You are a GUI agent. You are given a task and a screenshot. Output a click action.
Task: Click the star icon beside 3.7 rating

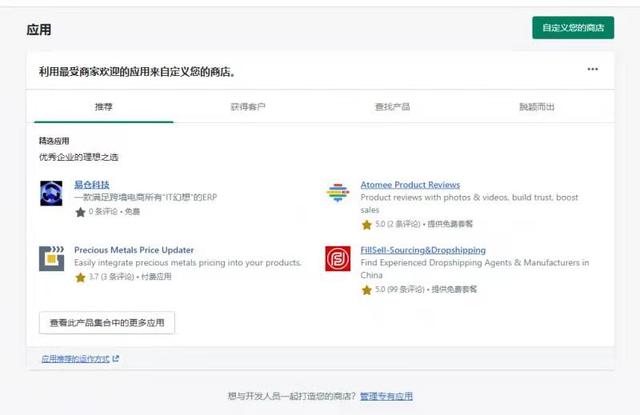coord(80,277)
